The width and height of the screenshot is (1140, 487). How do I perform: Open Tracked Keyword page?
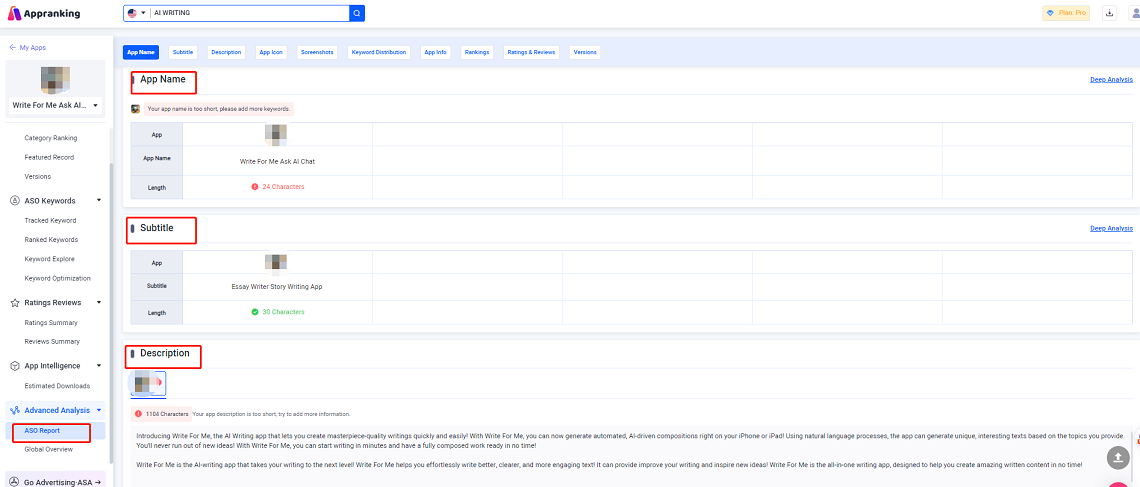pyautogui.click(x=50, y=220)
